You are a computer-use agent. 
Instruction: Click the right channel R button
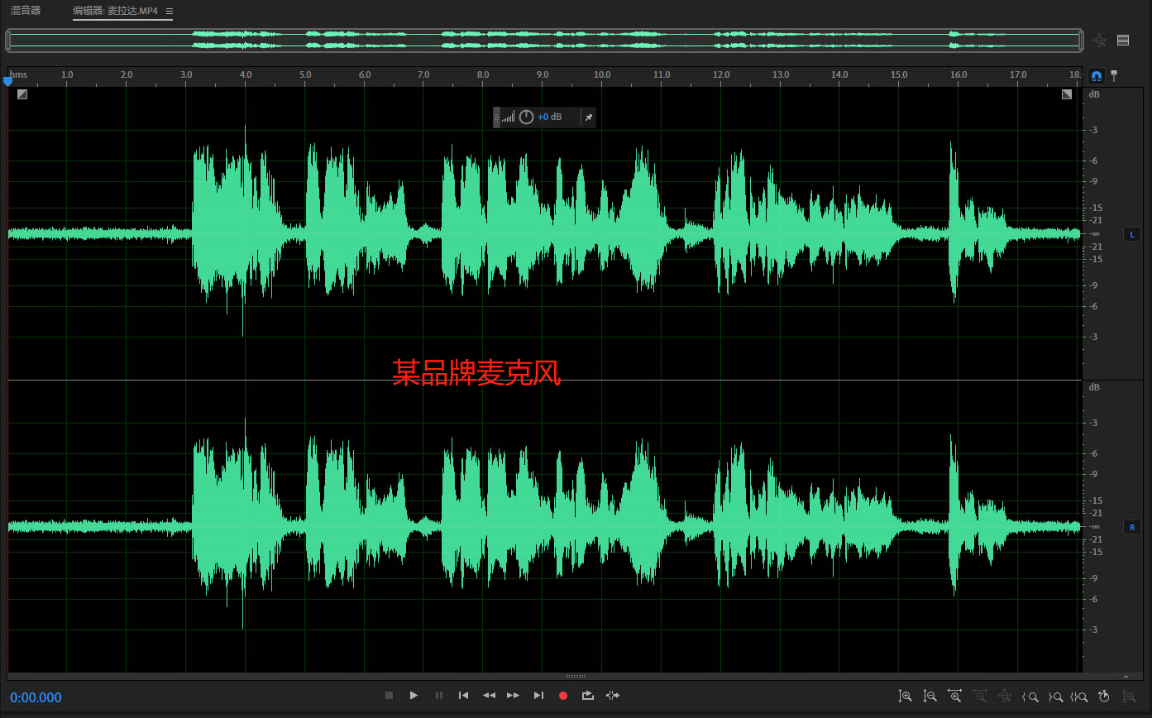(1132, 526)
